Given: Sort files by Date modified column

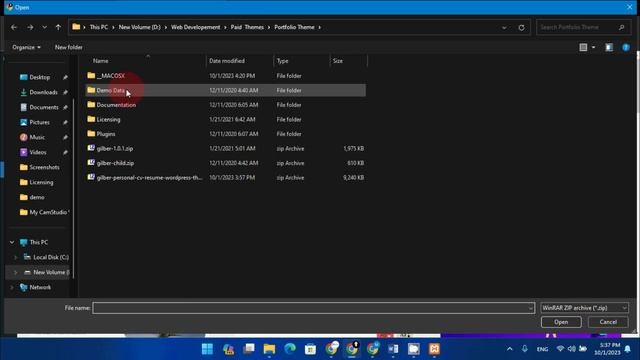Looking at the screenshot, I should [227, 61].
